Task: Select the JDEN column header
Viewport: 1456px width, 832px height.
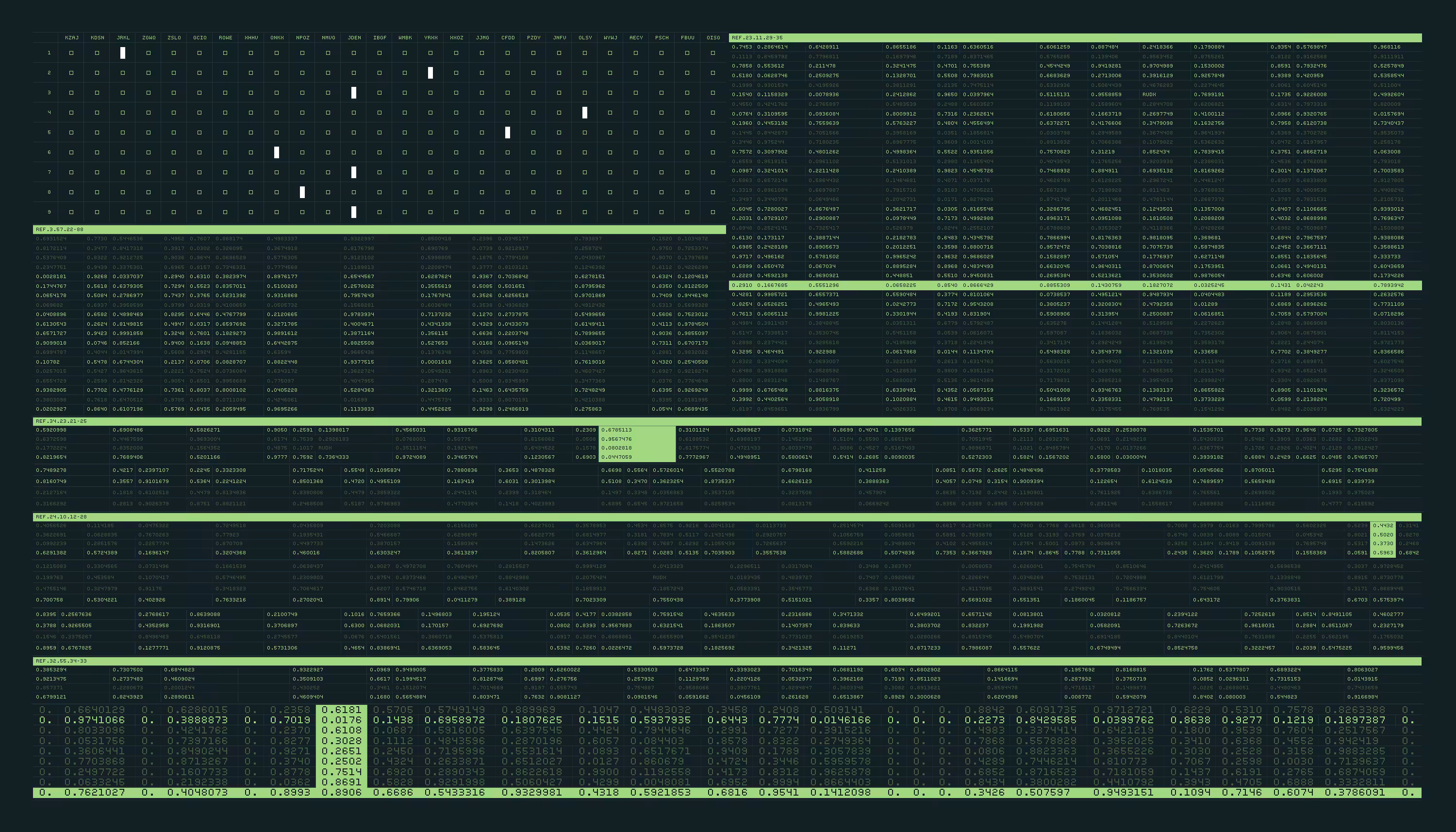Action: [354, 38]
